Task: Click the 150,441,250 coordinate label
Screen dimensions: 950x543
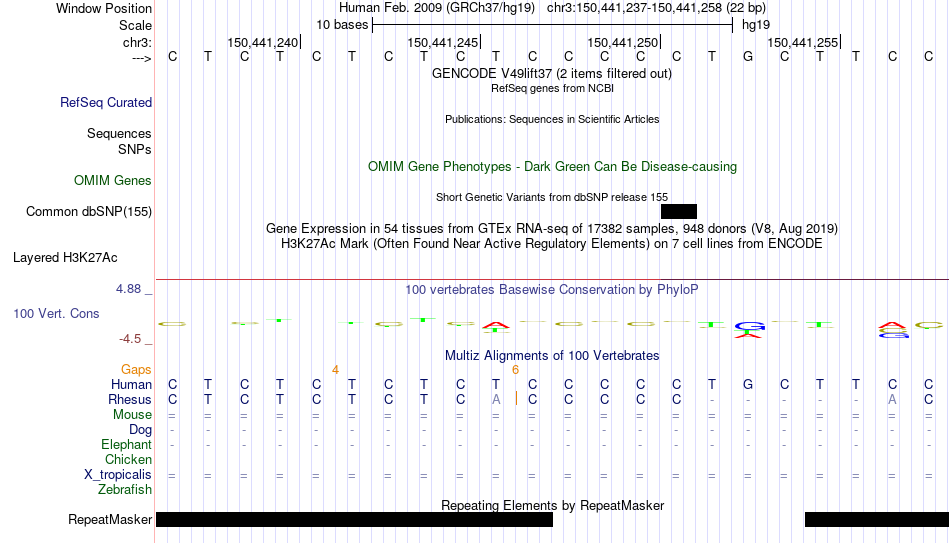Action: click(622, 42)
